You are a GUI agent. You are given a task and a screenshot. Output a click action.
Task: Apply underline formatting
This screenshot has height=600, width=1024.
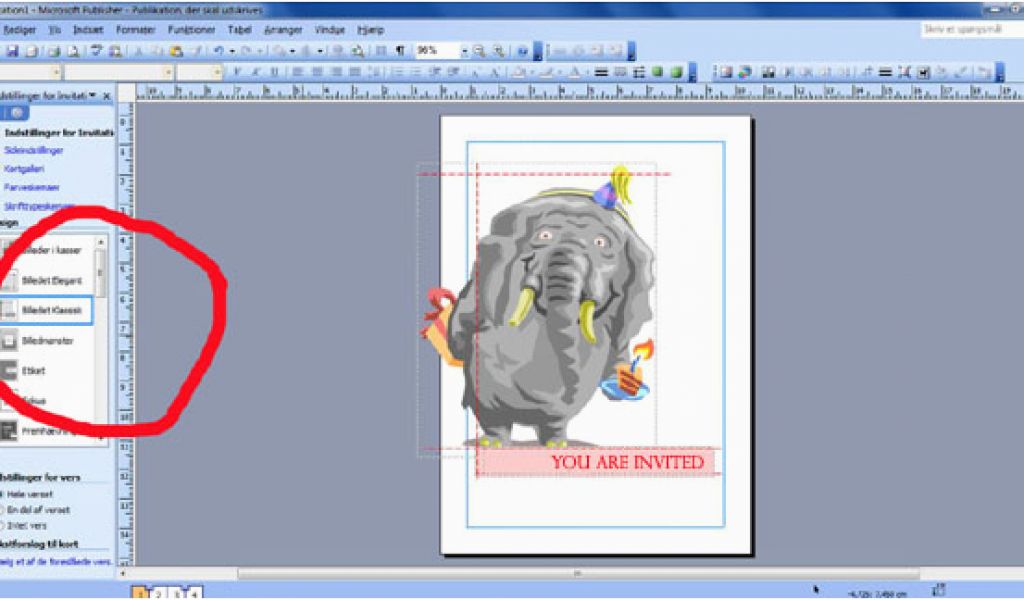[x=274, y=72]
